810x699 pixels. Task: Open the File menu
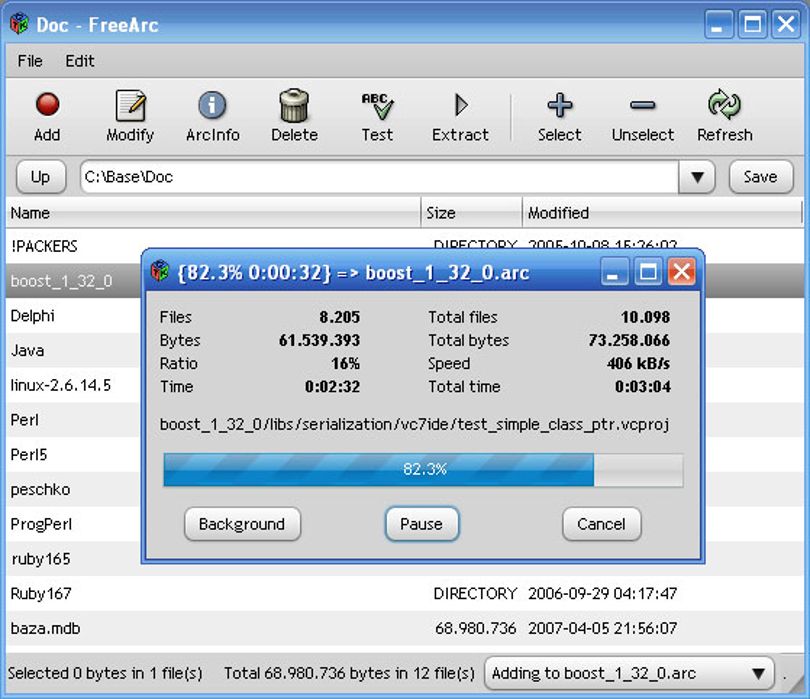point(30,61)
